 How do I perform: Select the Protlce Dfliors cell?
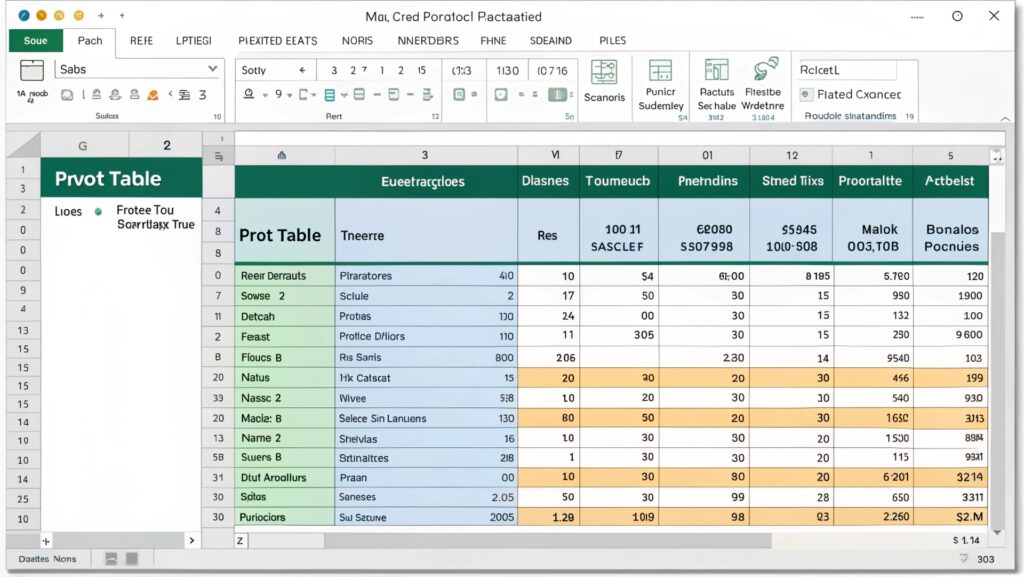(426, 336)
